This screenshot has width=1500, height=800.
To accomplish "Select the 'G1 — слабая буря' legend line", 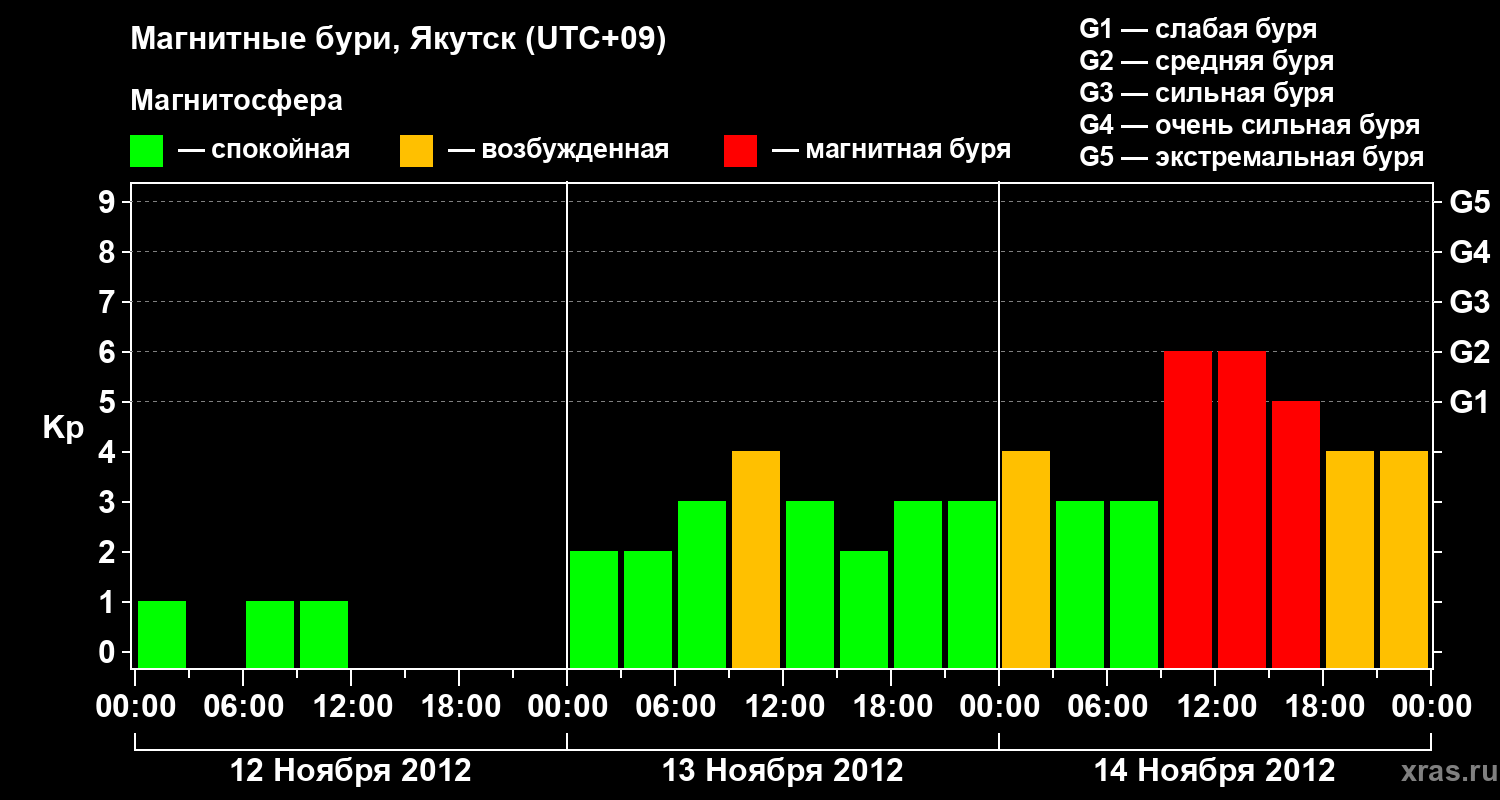I will click(1198, 29).
